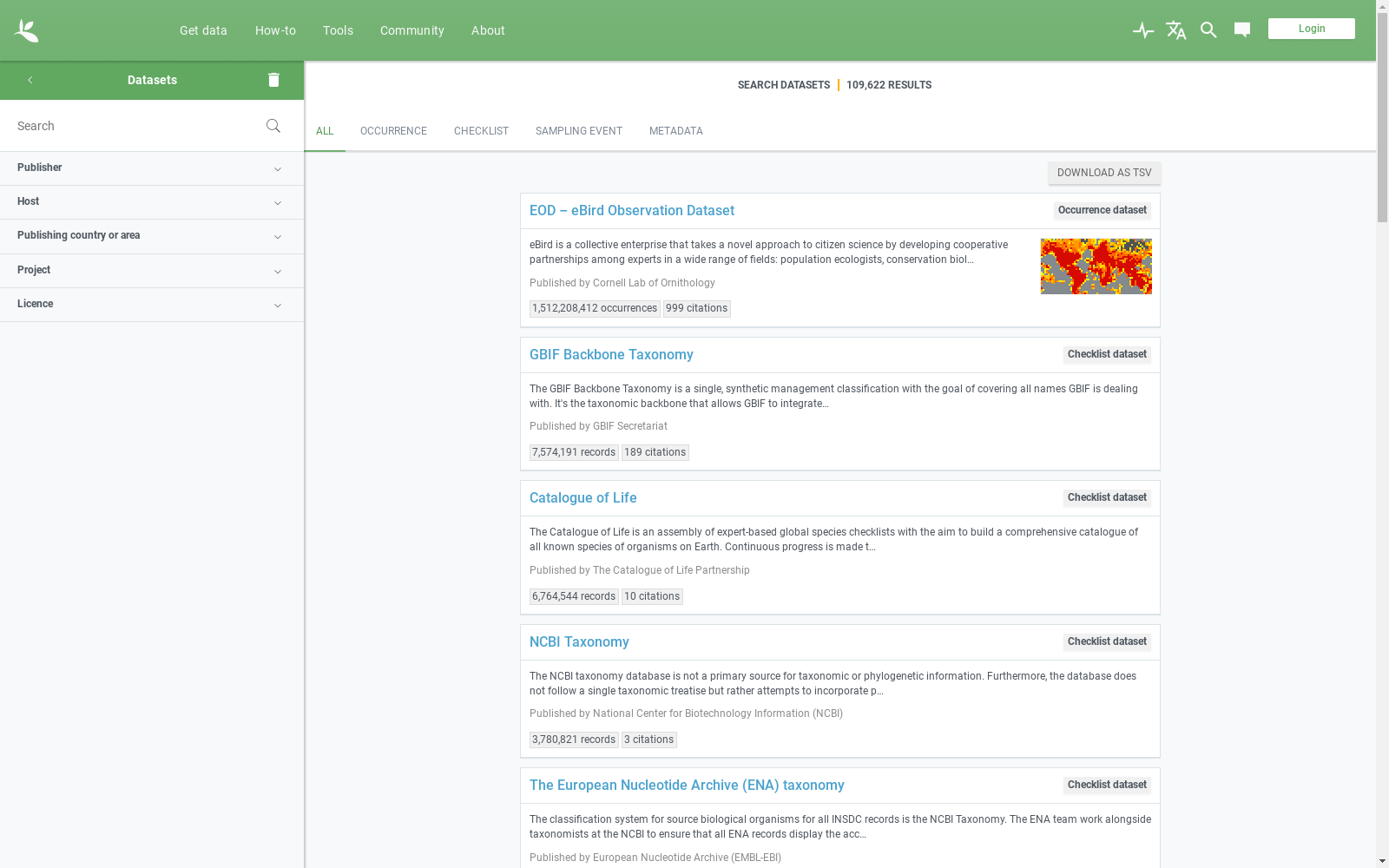Open European Nucleotide Archive taxonomy link
Viewport: 1389px width, 868px height.
coord(687,786)
